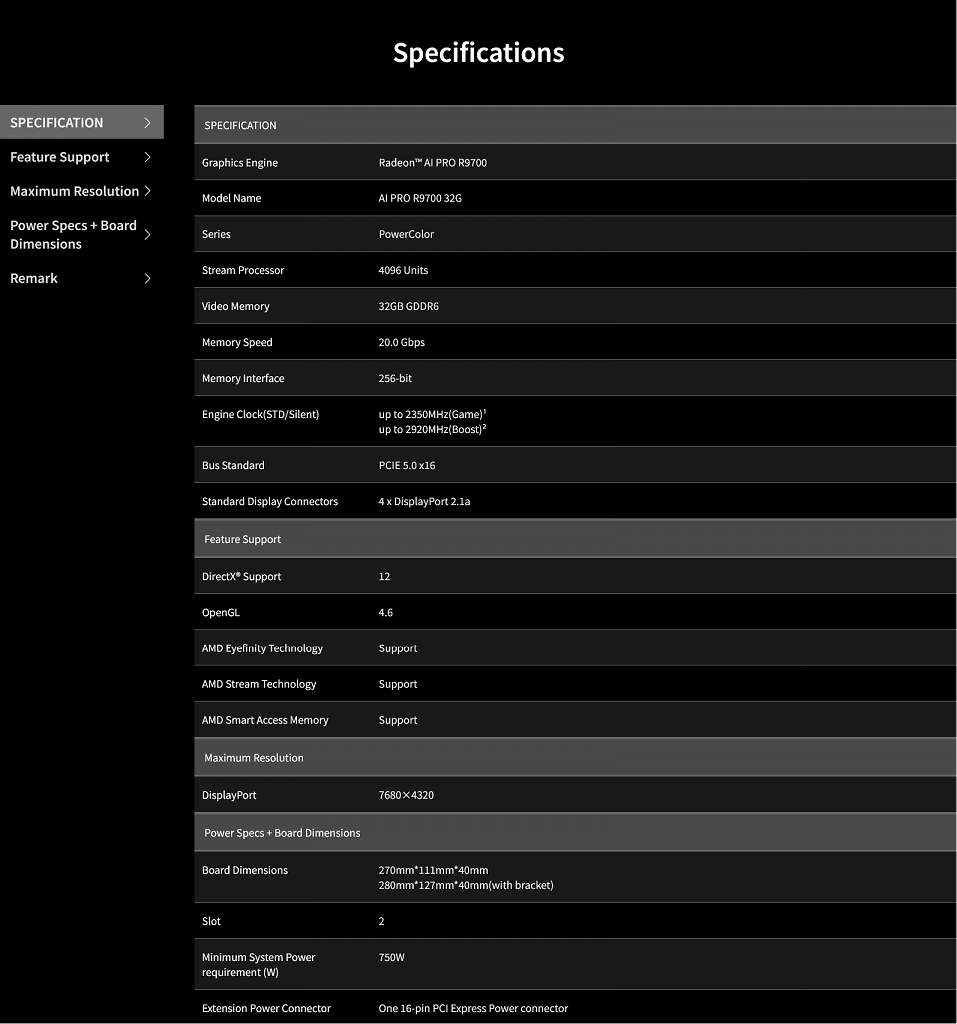Click the Specifications page heading

[x=478, y=52]
